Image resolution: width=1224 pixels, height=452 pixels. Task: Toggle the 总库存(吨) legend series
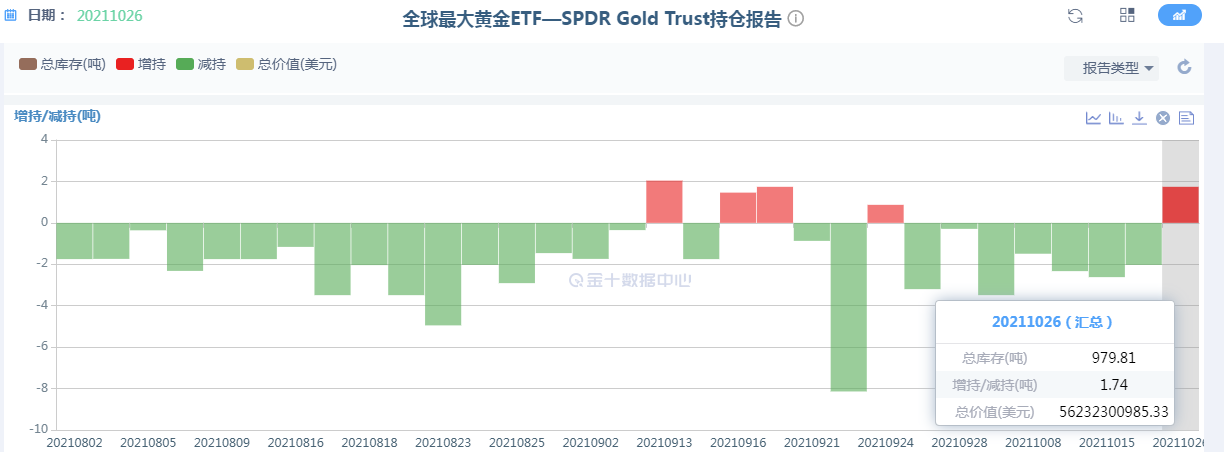pos(62,64)
